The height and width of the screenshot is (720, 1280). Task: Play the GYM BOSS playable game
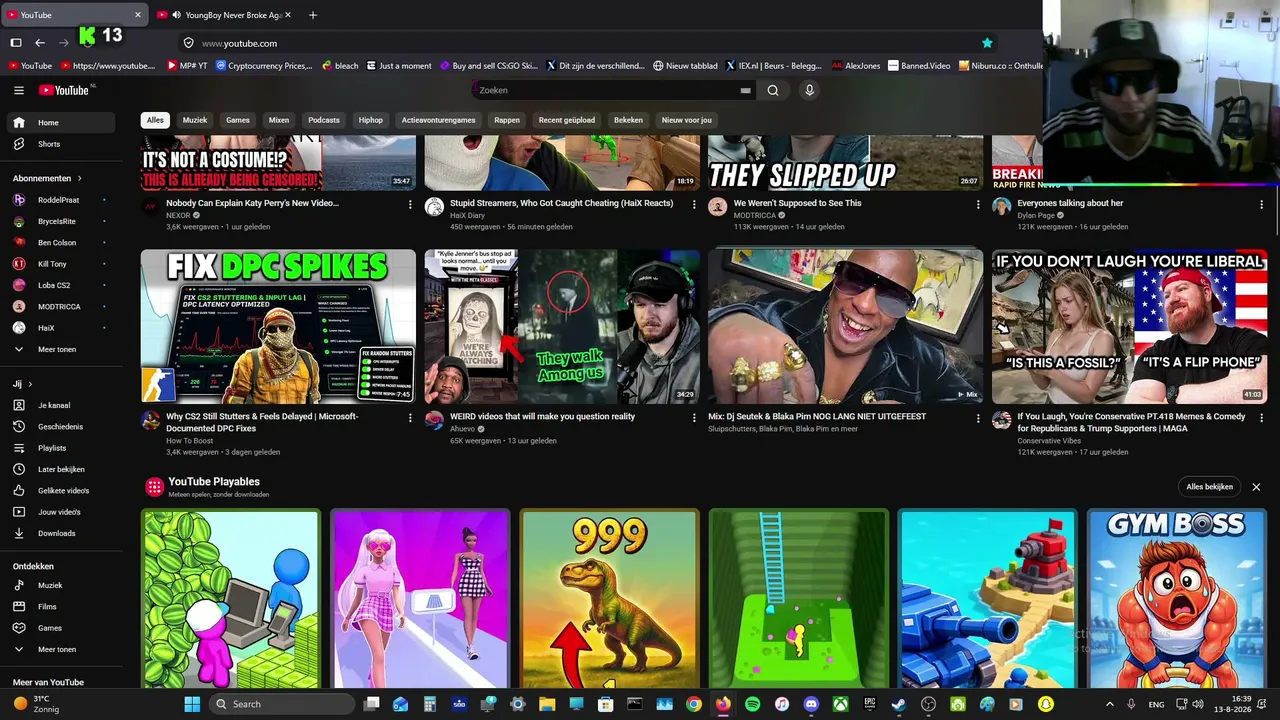(1176, 598)
